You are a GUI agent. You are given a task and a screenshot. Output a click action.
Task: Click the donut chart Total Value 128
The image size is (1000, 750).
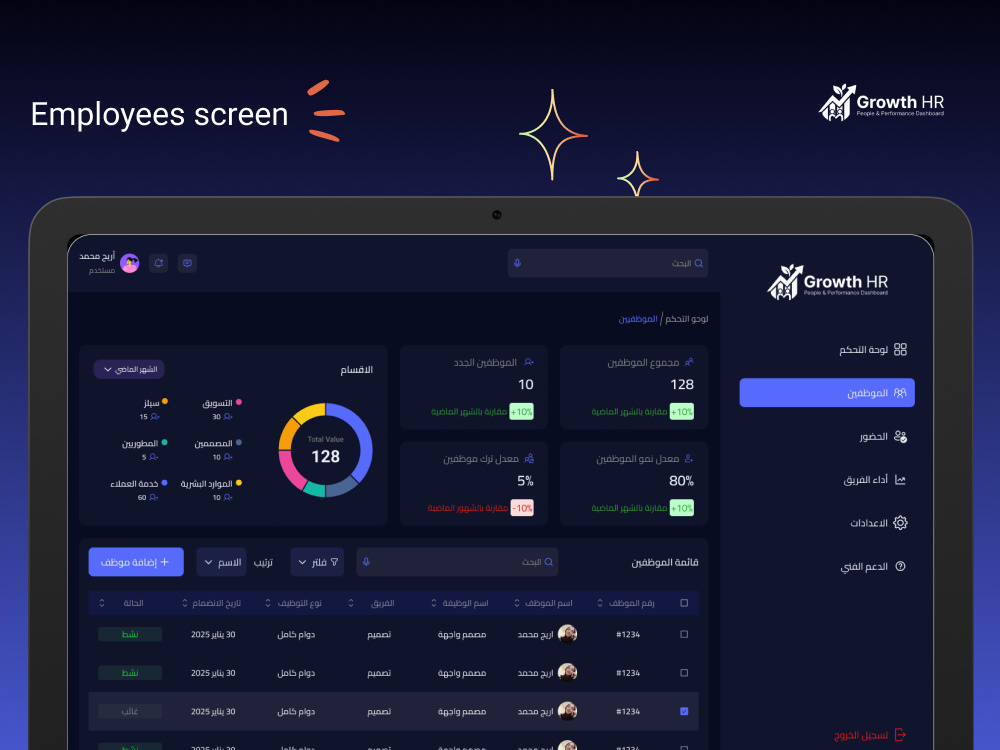coord(326,450)
